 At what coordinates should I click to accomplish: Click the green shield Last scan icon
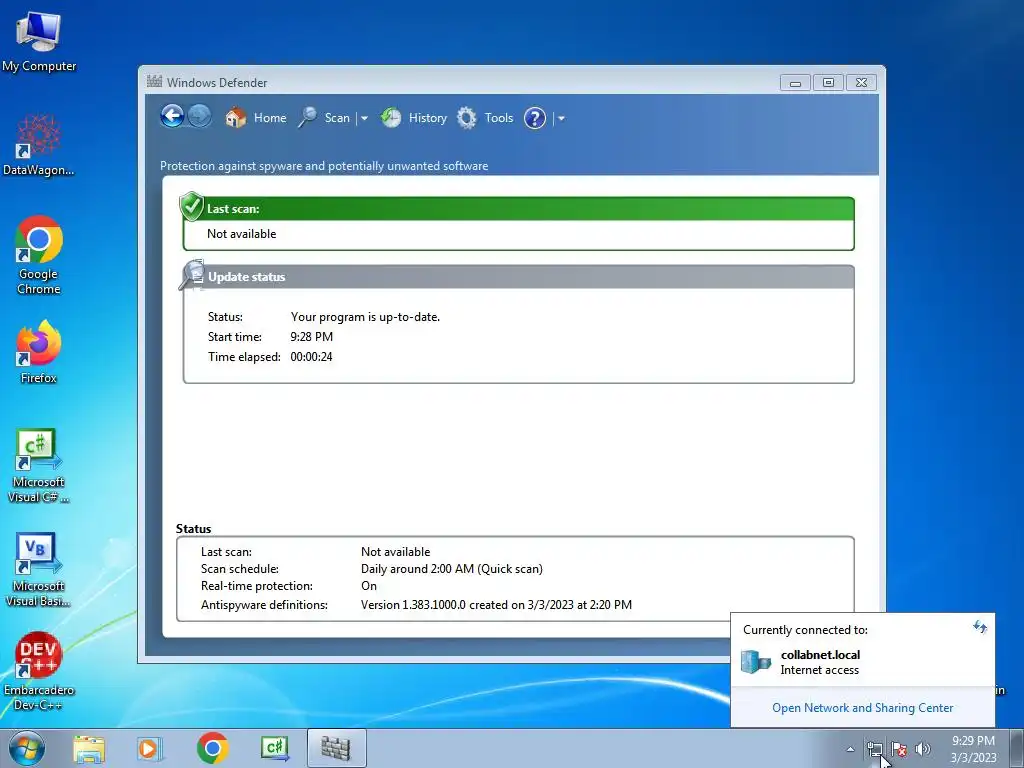pos(191,206)
